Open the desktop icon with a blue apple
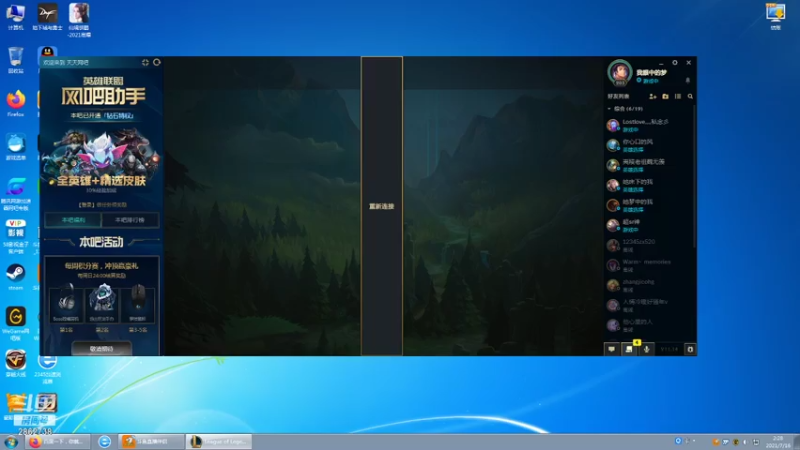 [x=15, y=147]
